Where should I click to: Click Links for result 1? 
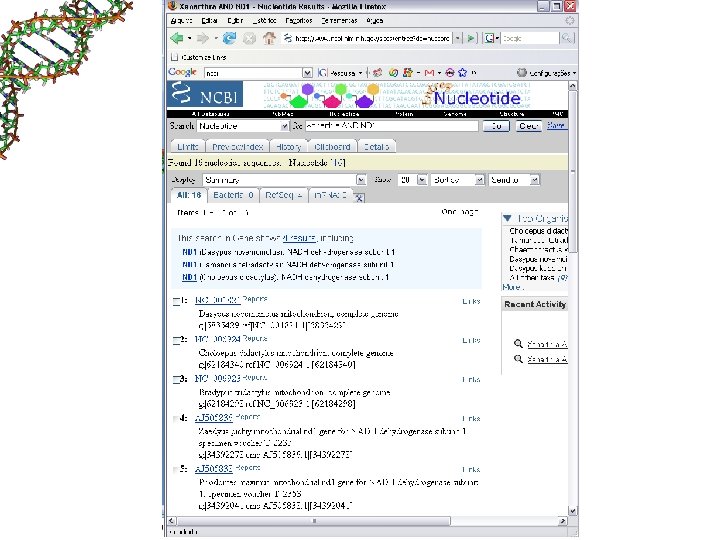point(471,301)
